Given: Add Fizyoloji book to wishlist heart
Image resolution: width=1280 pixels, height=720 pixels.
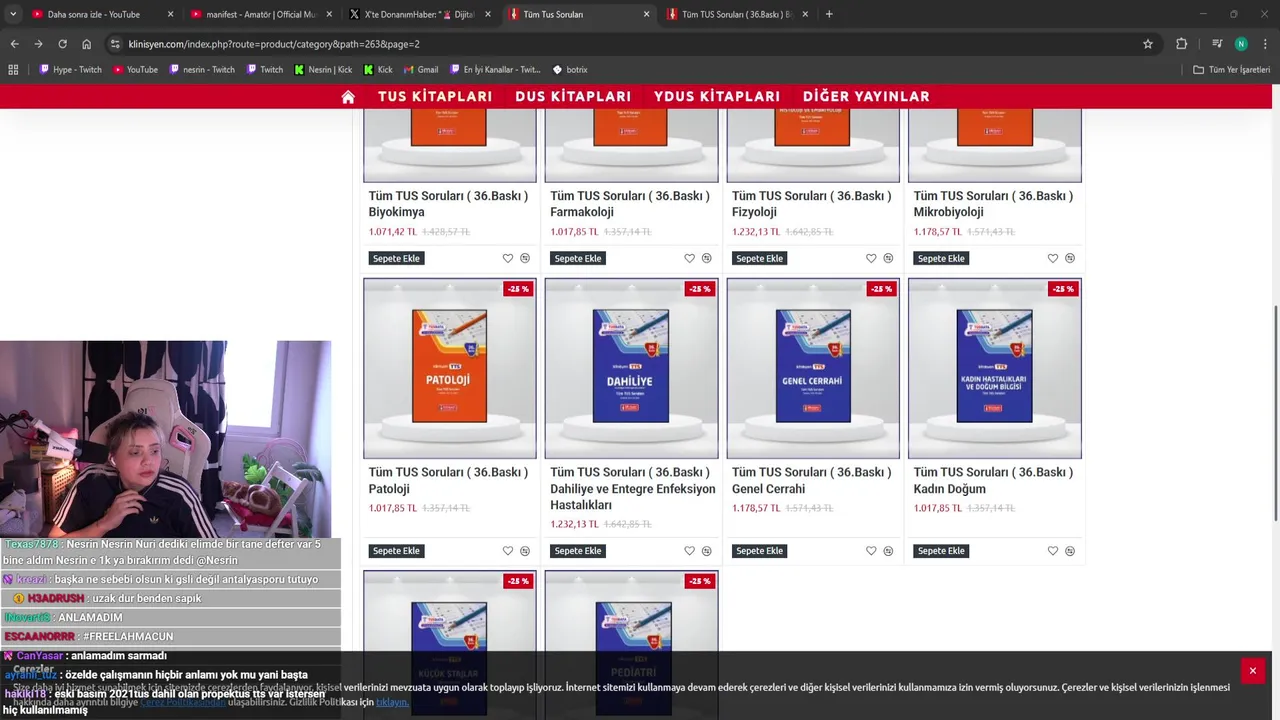Looking at the screenshot, I should (x=871, y=258).
